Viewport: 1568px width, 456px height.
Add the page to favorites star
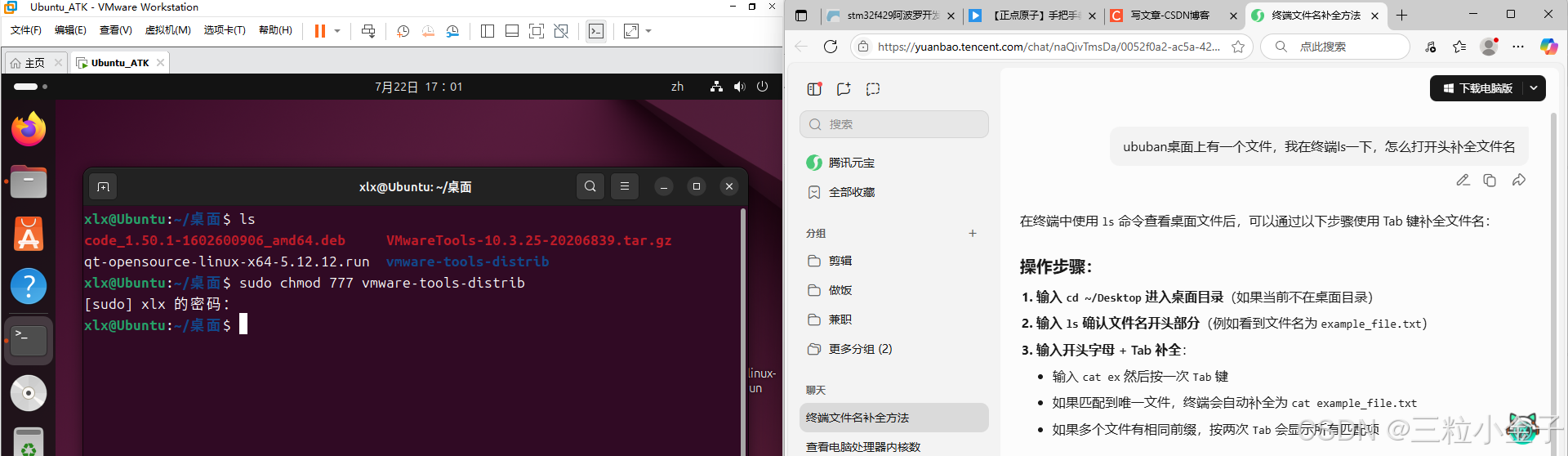coord(1238,47)
